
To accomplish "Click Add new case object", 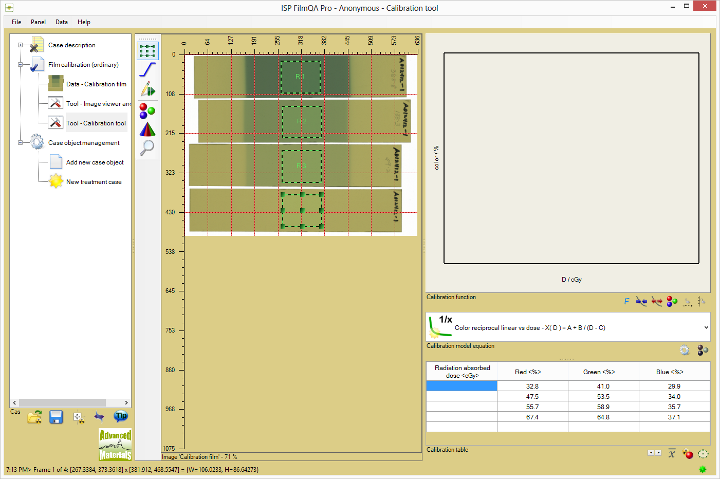I will tap(95, 162).
